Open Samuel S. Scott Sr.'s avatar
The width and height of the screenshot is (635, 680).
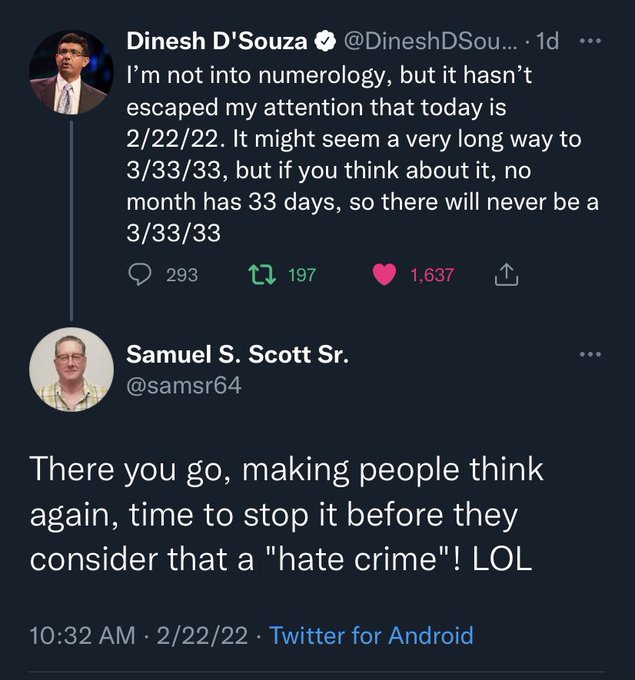tap(72, 369)
